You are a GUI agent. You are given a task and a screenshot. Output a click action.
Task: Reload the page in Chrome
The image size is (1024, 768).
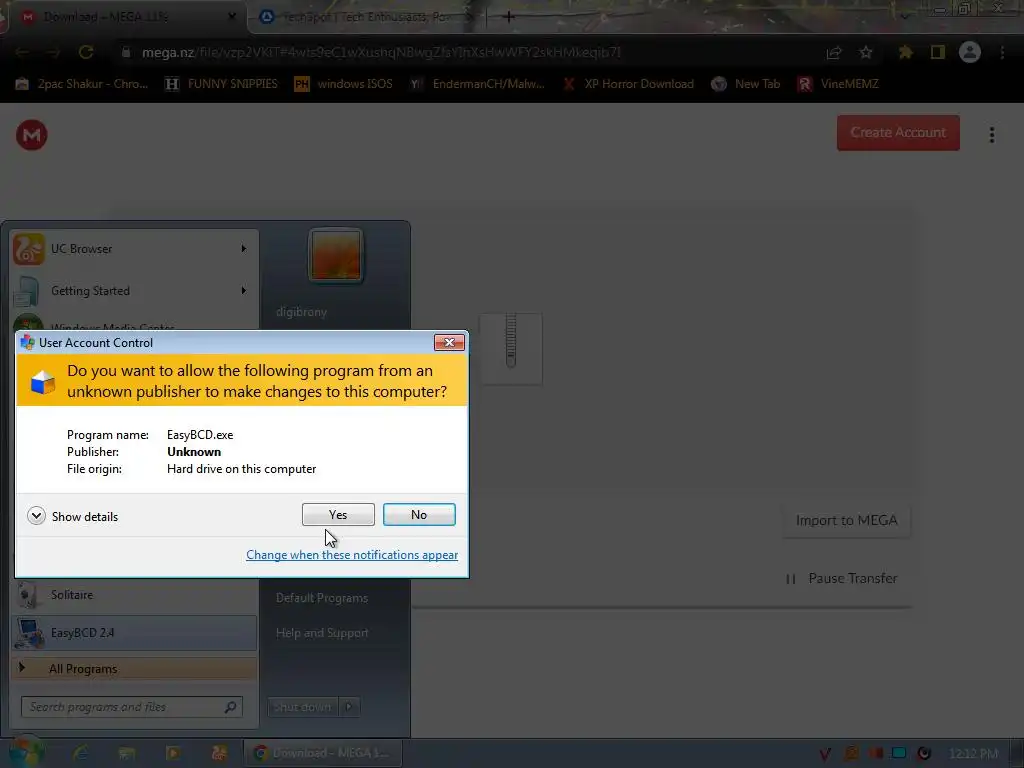(86, 52)
